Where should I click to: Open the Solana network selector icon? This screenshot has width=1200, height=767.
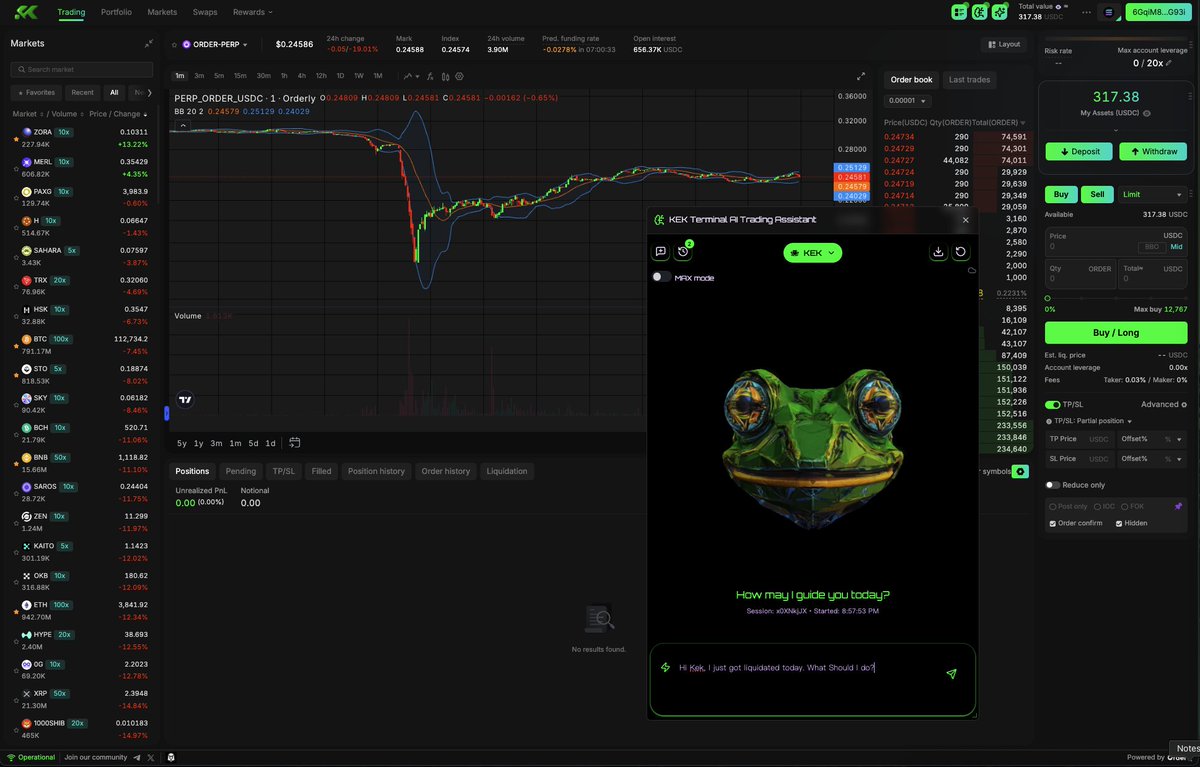1109,12
